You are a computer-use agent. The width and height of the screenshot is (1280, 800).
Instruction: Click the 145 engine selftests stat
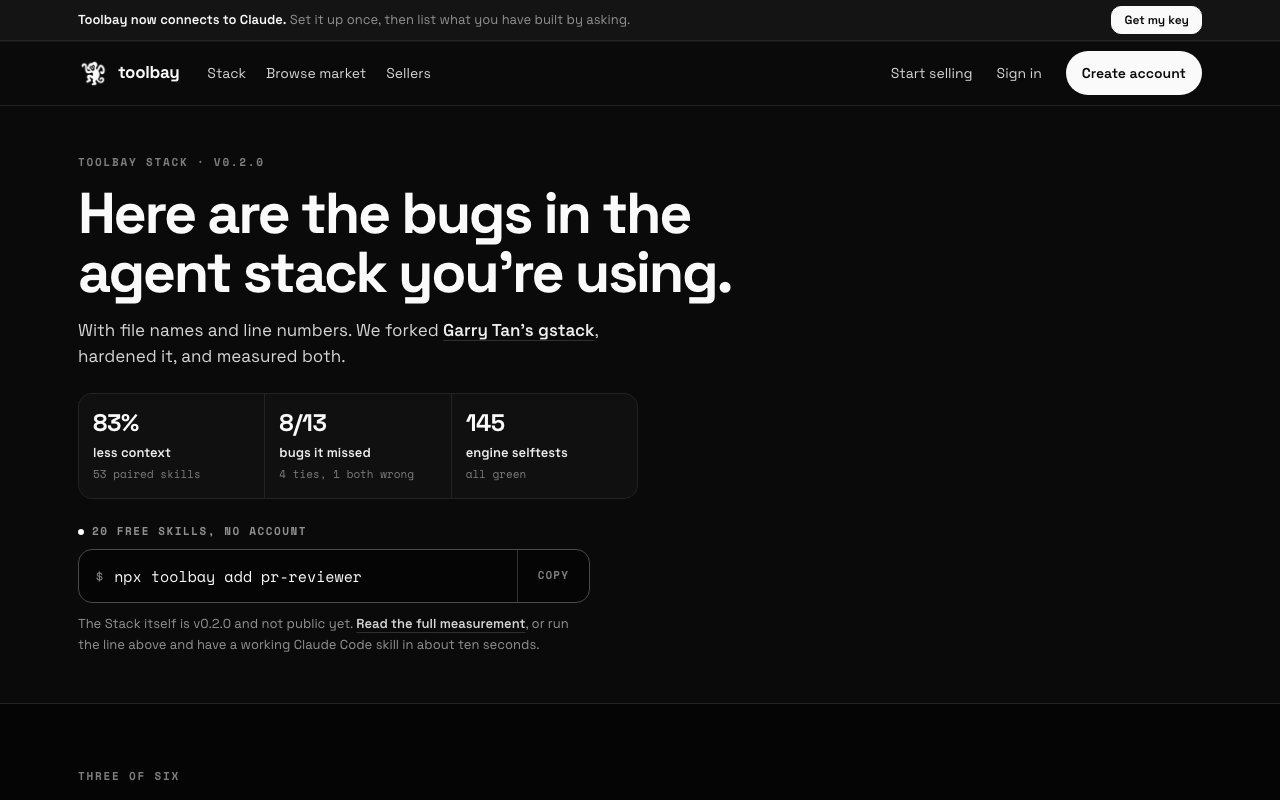(x=544, y=446)
